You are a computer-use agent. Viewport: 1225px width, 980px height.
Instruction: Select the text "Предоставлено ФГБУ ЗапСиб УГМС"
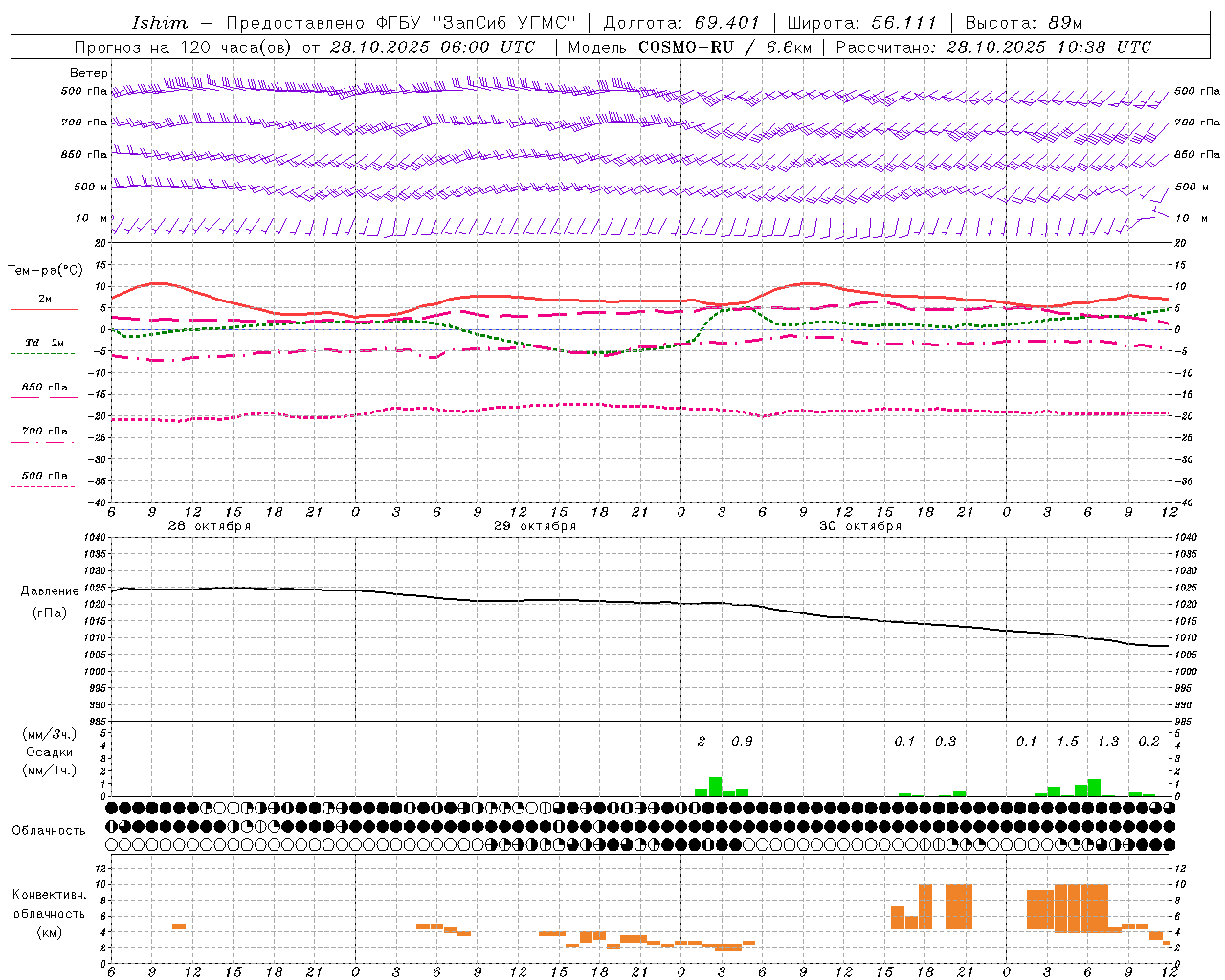(400, 23)
